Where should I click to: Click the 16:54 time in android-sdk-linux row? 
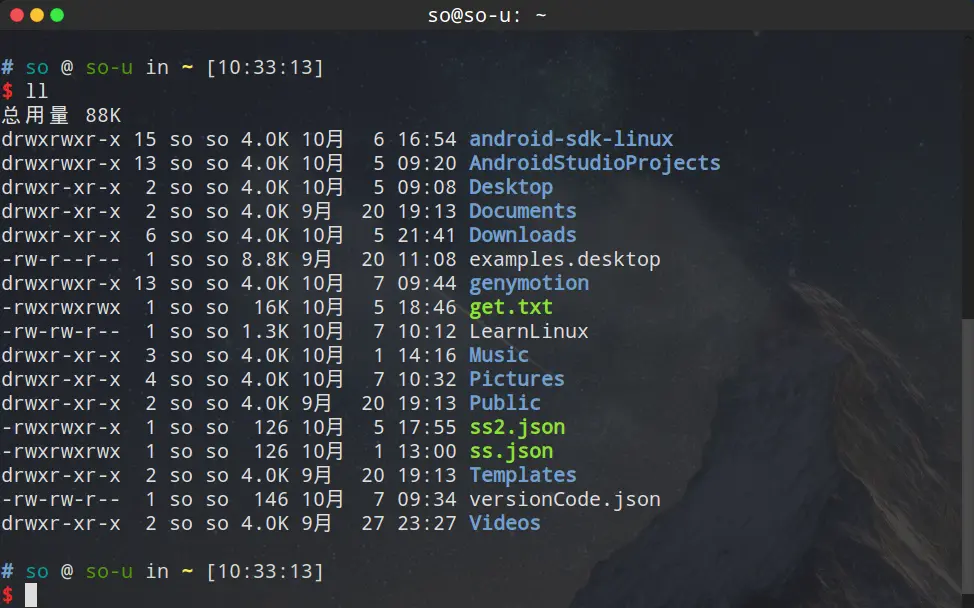[427, 139]
